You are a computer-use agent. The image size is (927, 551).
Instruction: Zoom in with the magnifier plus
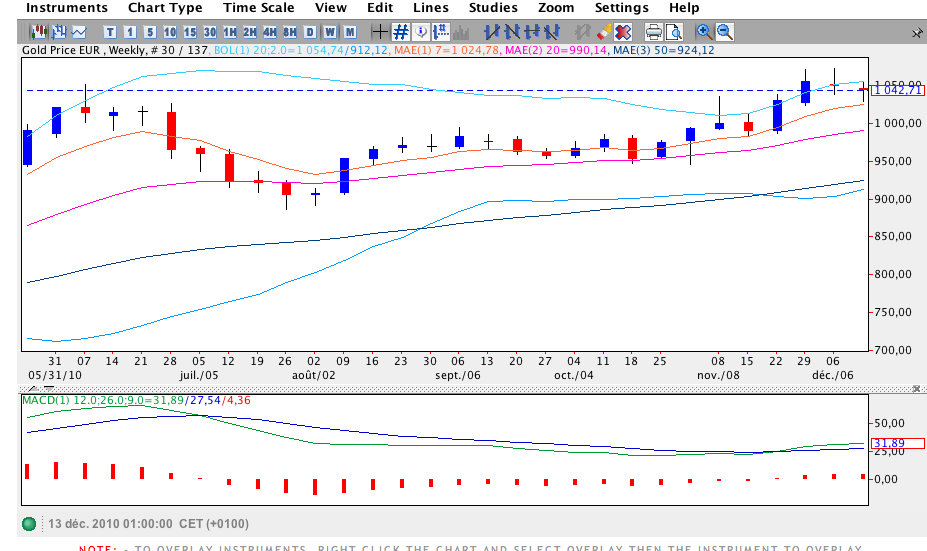pos(704,32)
